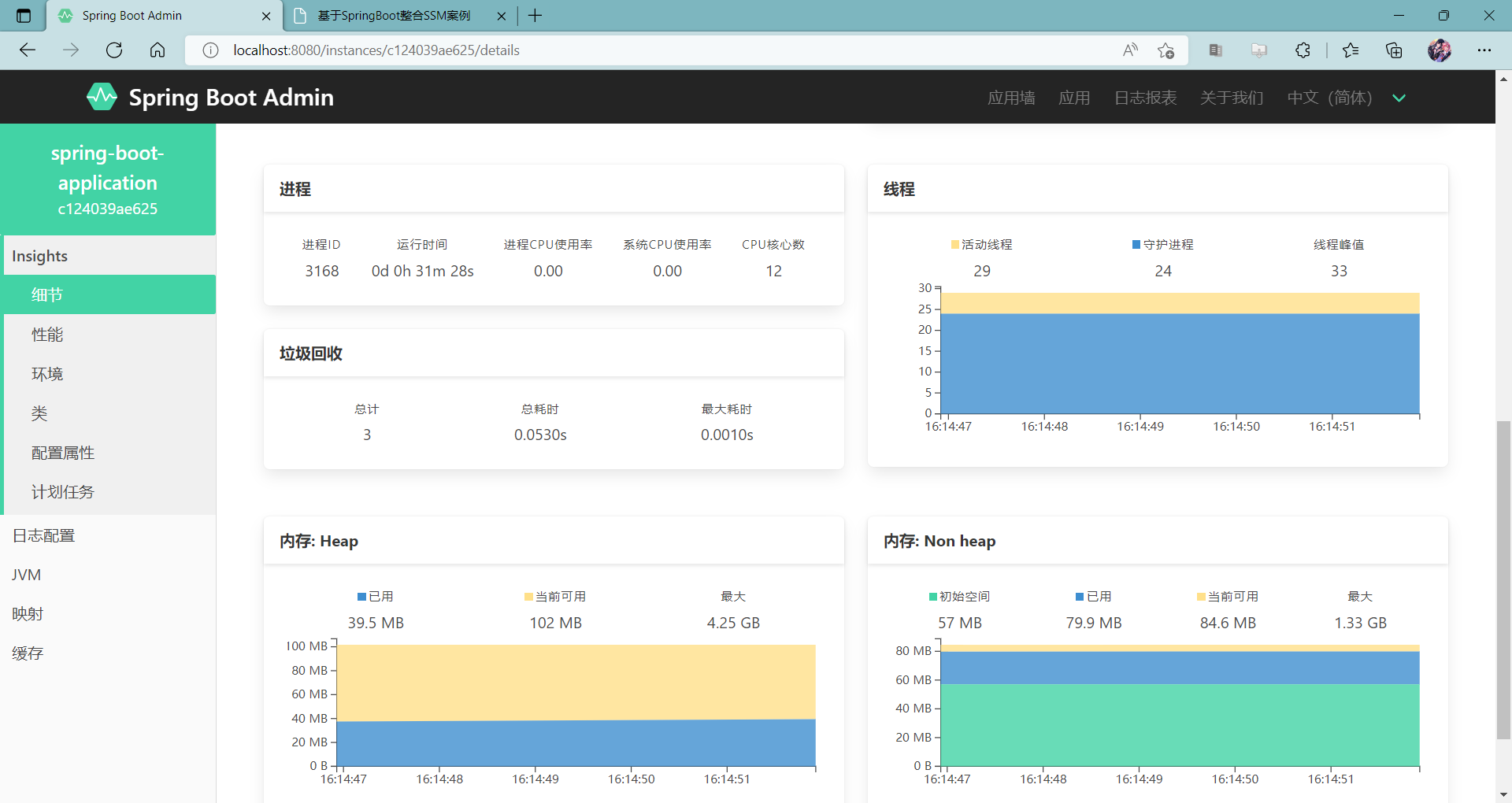Image resolution: width=1512 pixels, height=803 pixels.
Task: Open 计划任务 in the sidebar
Action: pos(109,492)
